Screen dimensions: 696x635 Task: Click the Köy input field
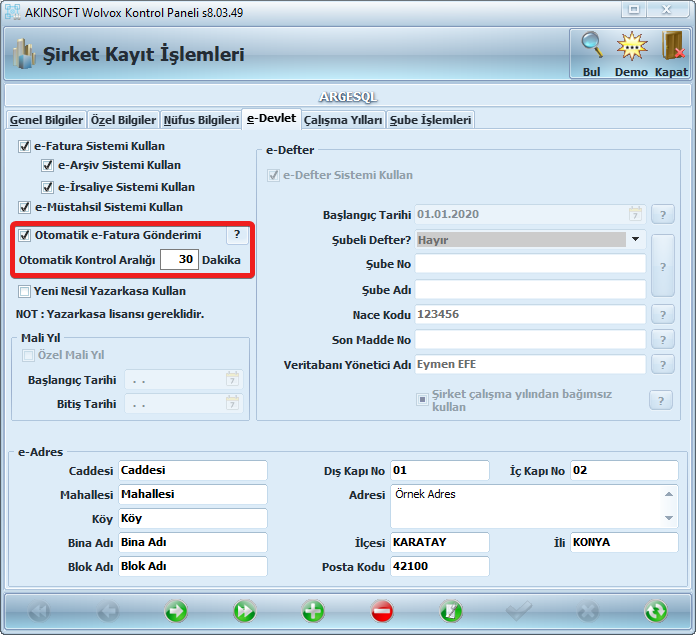click(193, 518)
